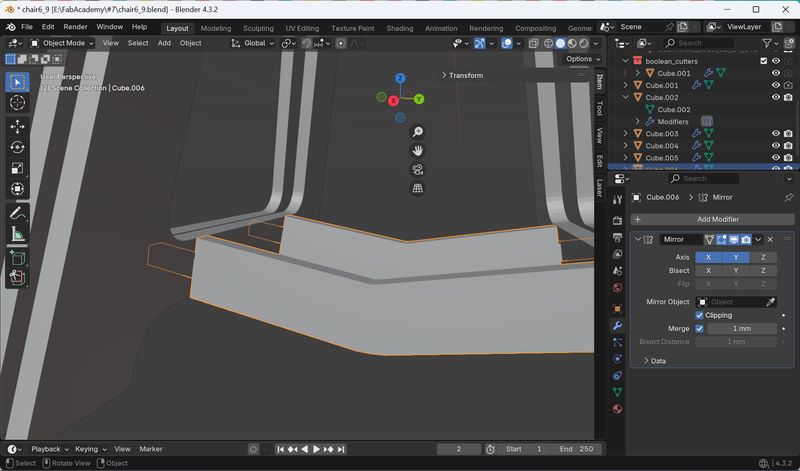Jump to the timeline end frame

click(x=341, y=449)
